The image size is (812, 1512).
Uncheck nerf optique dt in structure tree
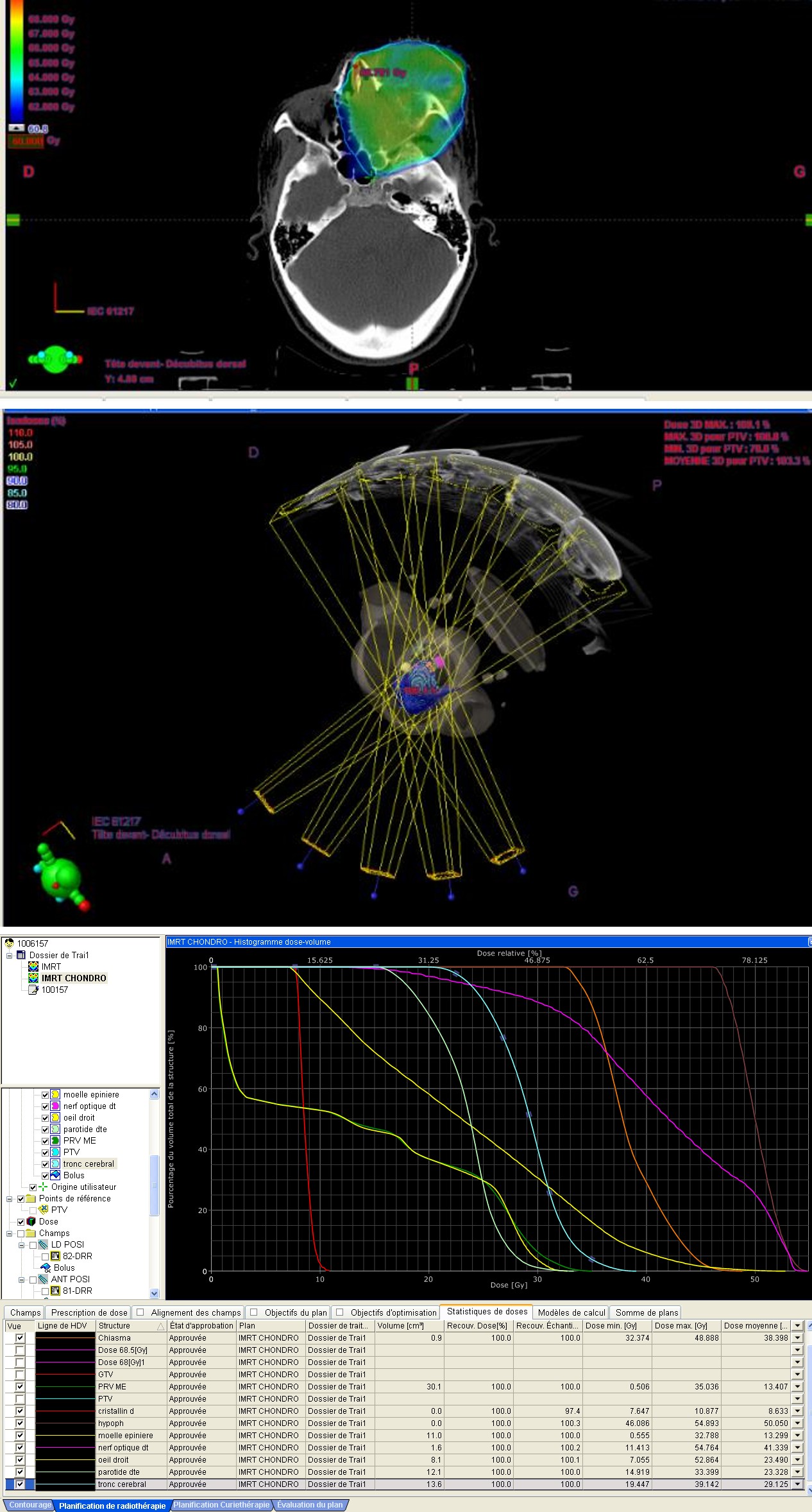pyautogui.click(x=45, y=1106)
